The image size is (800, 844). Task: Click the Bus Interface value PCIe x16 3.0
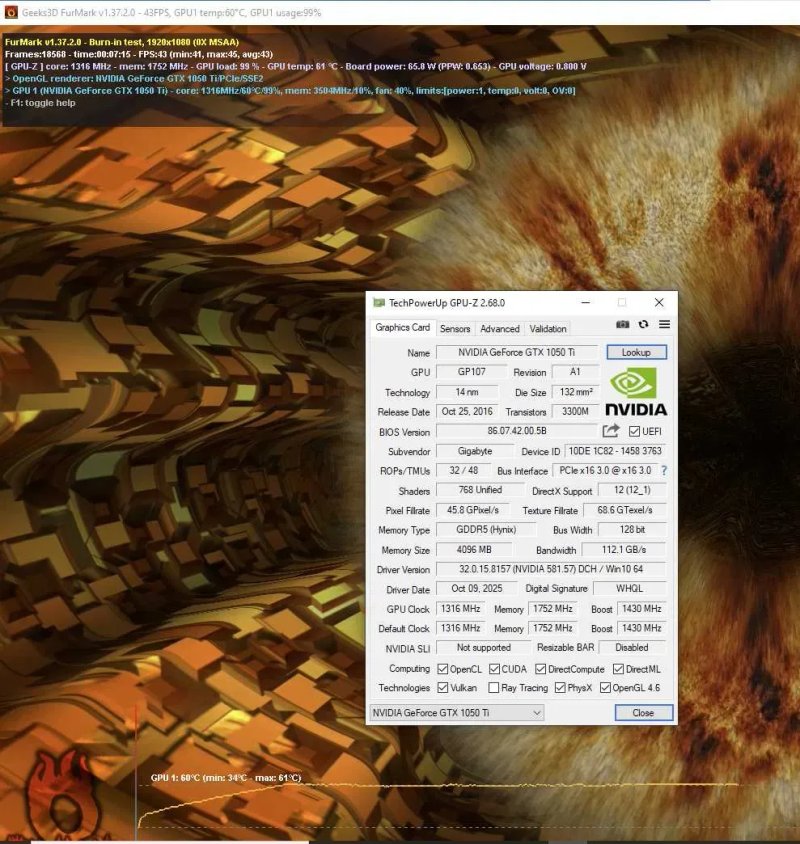coord(605,470)
